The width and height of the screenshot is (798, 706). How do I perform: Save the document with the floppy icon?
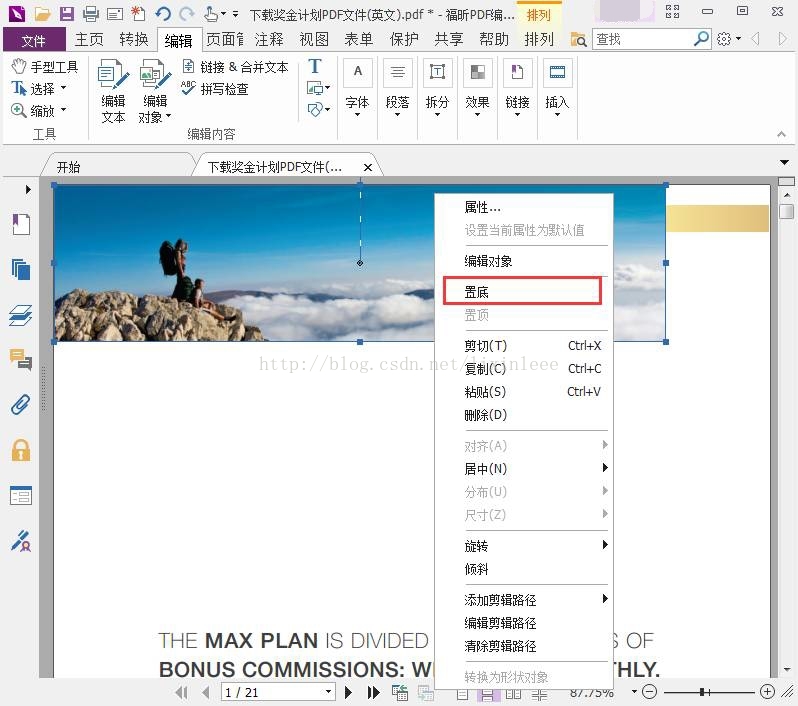pyautogui.click(x=67, y=13)
